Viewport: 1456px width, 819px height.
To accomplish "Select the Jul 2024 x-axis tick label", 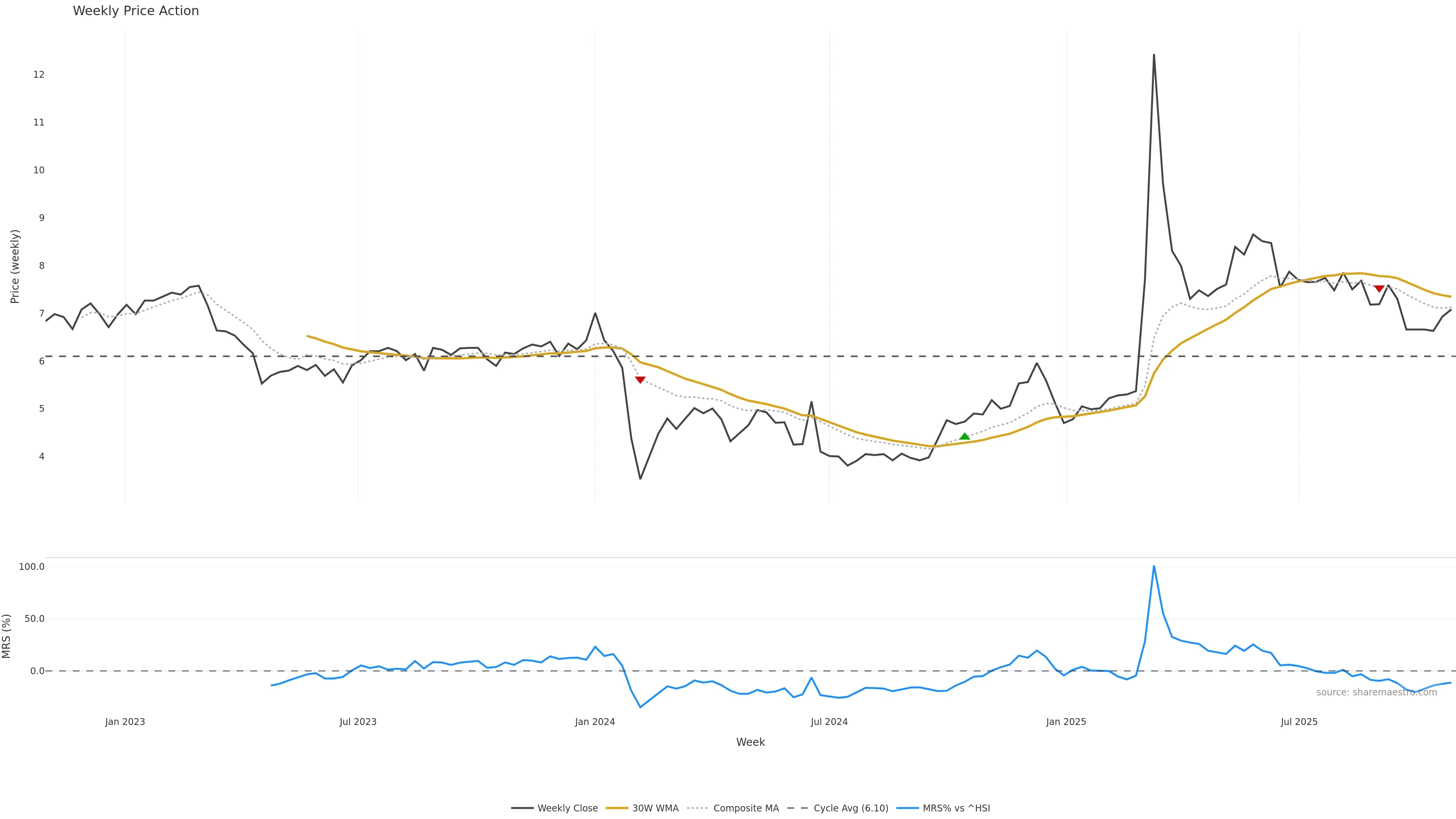I will tap(829, 722).
